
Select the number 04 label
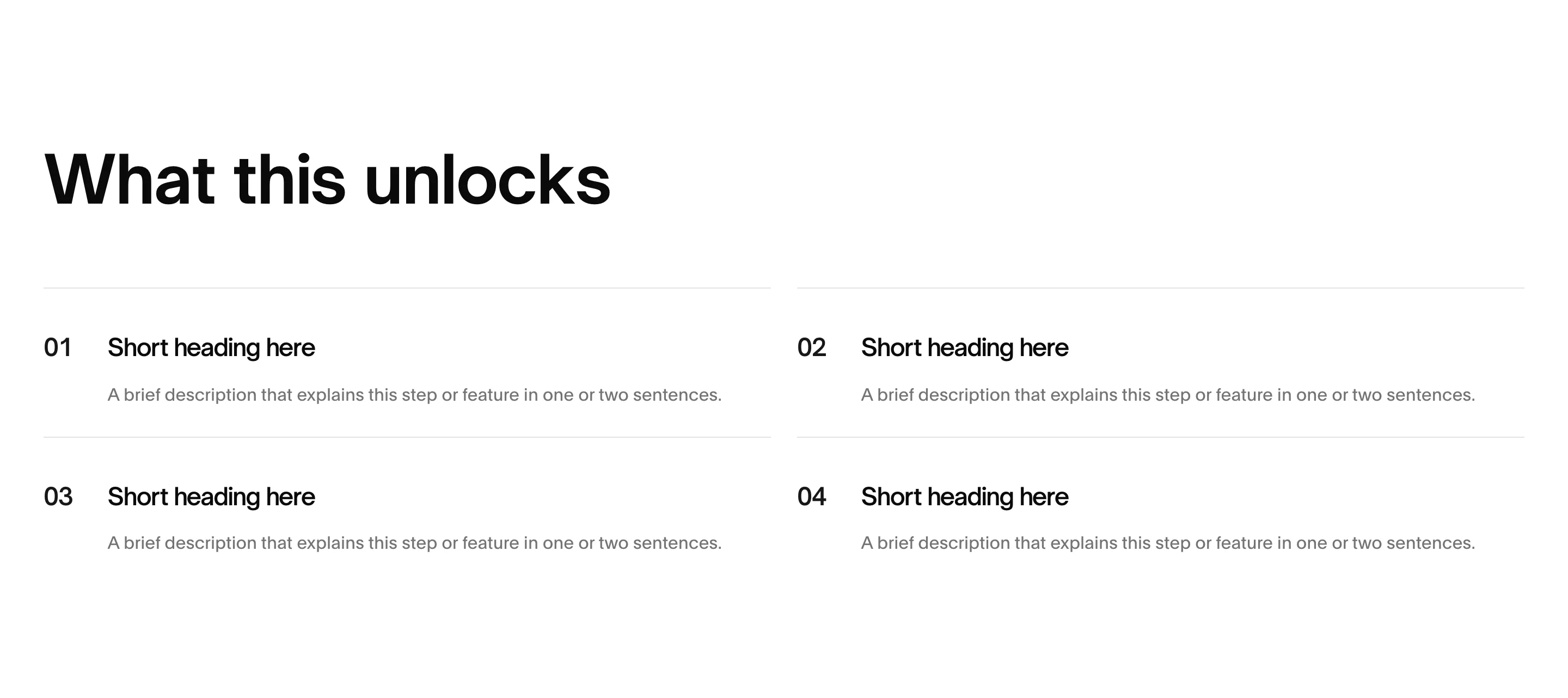click(x=811, y=497)
